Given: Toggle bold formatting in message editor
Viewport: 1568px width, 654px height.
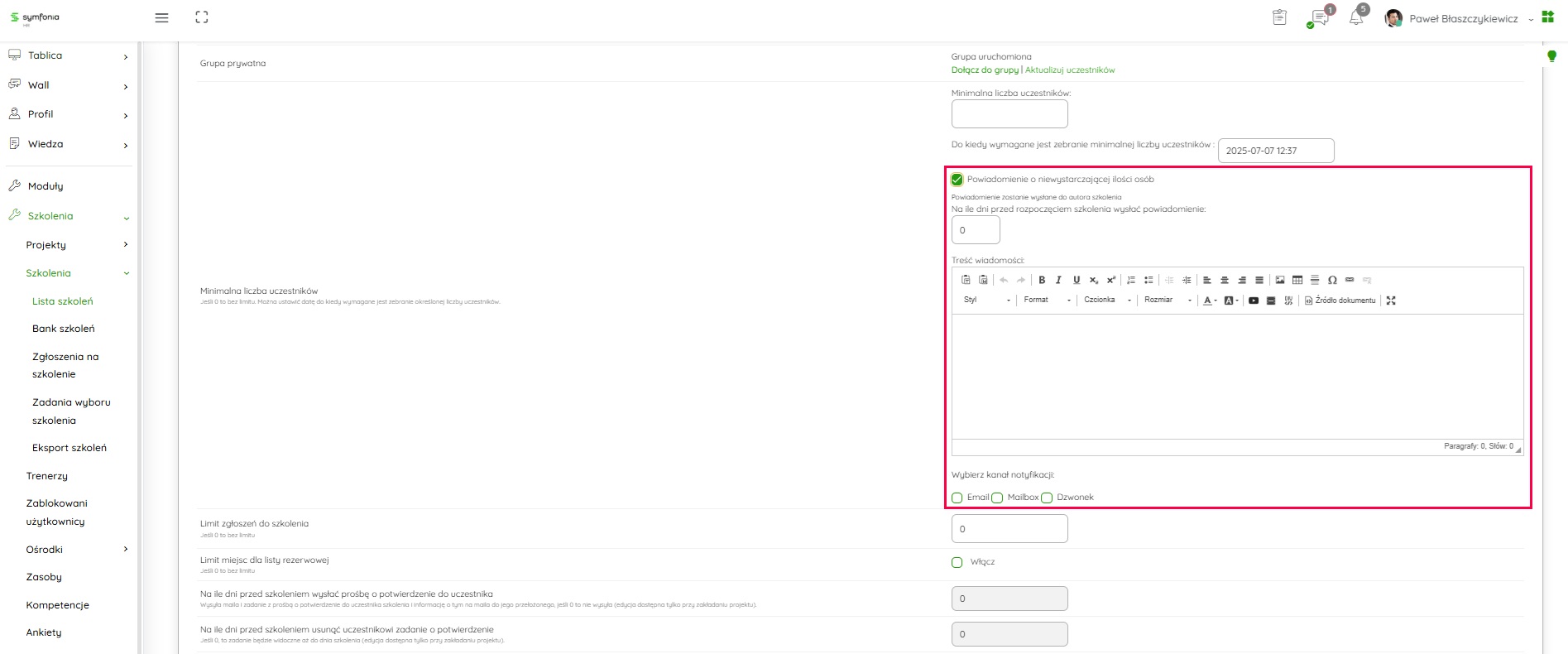Looking at the screenshot, I should pos(1042,280).
